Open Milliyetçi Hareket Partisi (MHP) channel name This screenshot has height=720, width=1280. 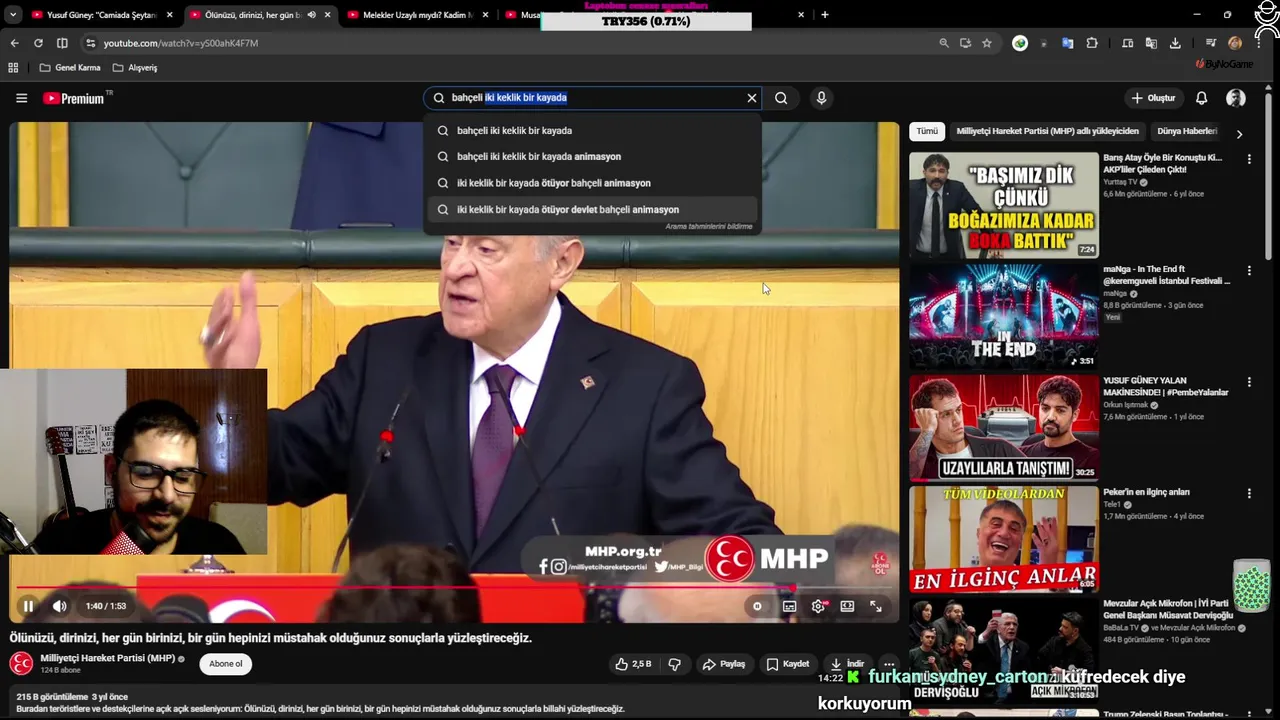click(108, 658)
